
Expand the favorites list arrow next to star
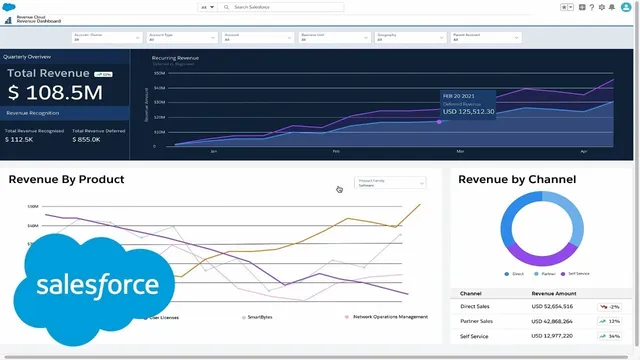coord(571,7)
